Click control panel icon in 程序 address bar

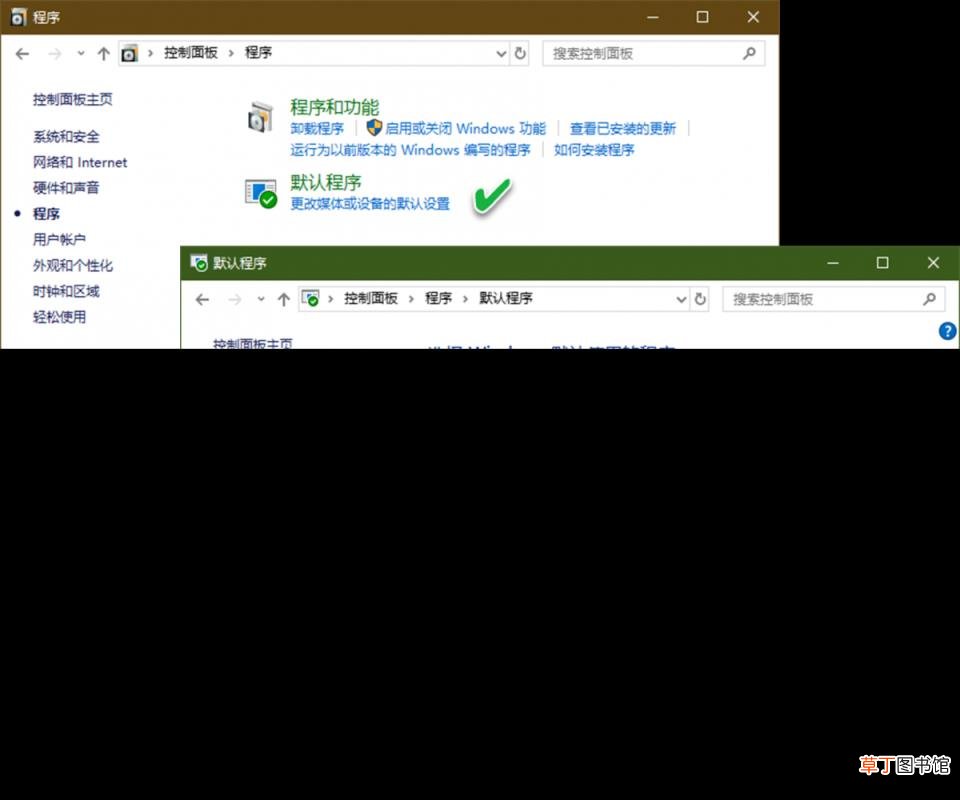pyautogui.click(x=129, y=54)
